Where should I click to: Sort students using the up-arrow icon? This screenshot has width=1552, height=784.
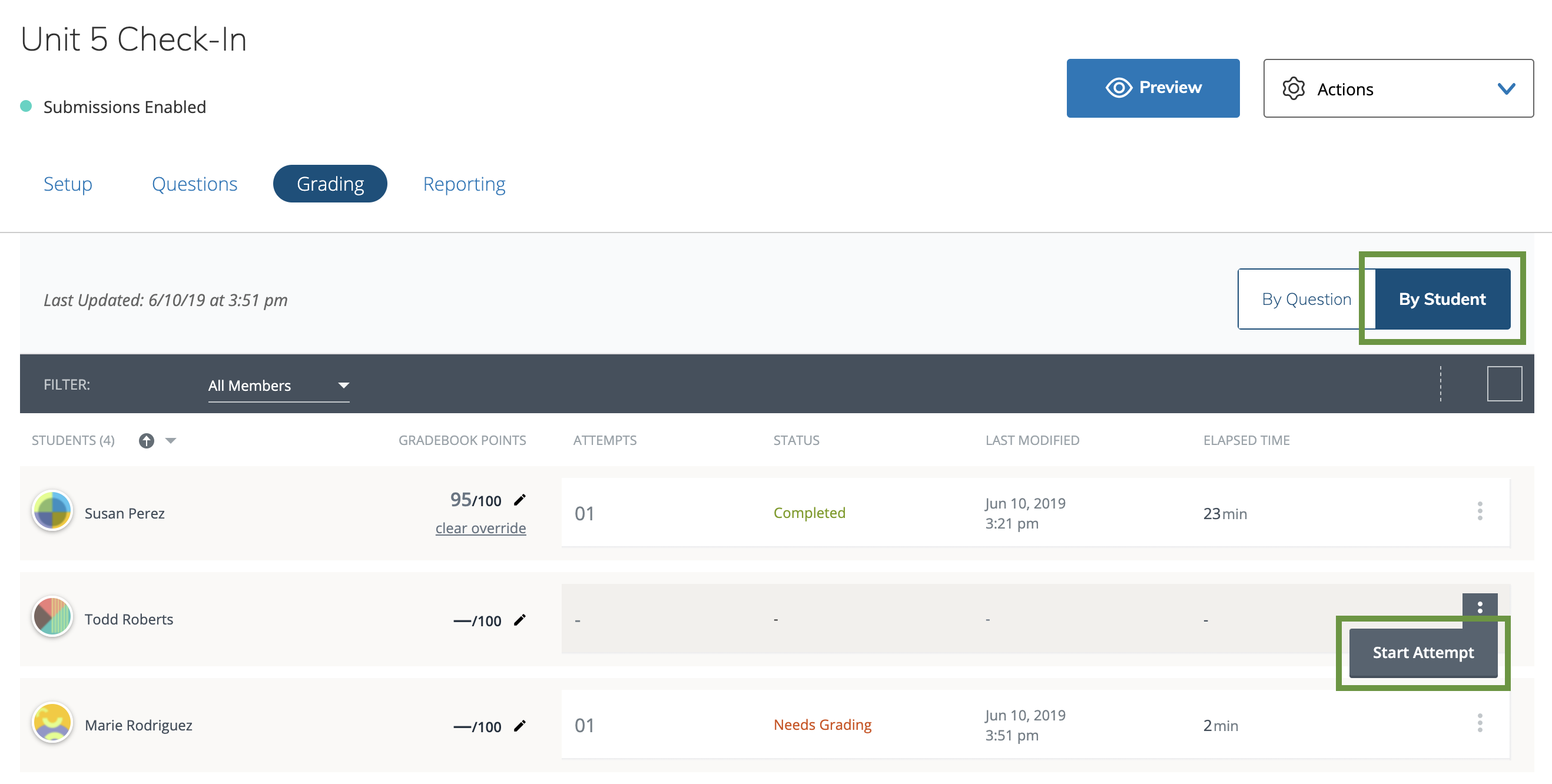coord(146,441)
